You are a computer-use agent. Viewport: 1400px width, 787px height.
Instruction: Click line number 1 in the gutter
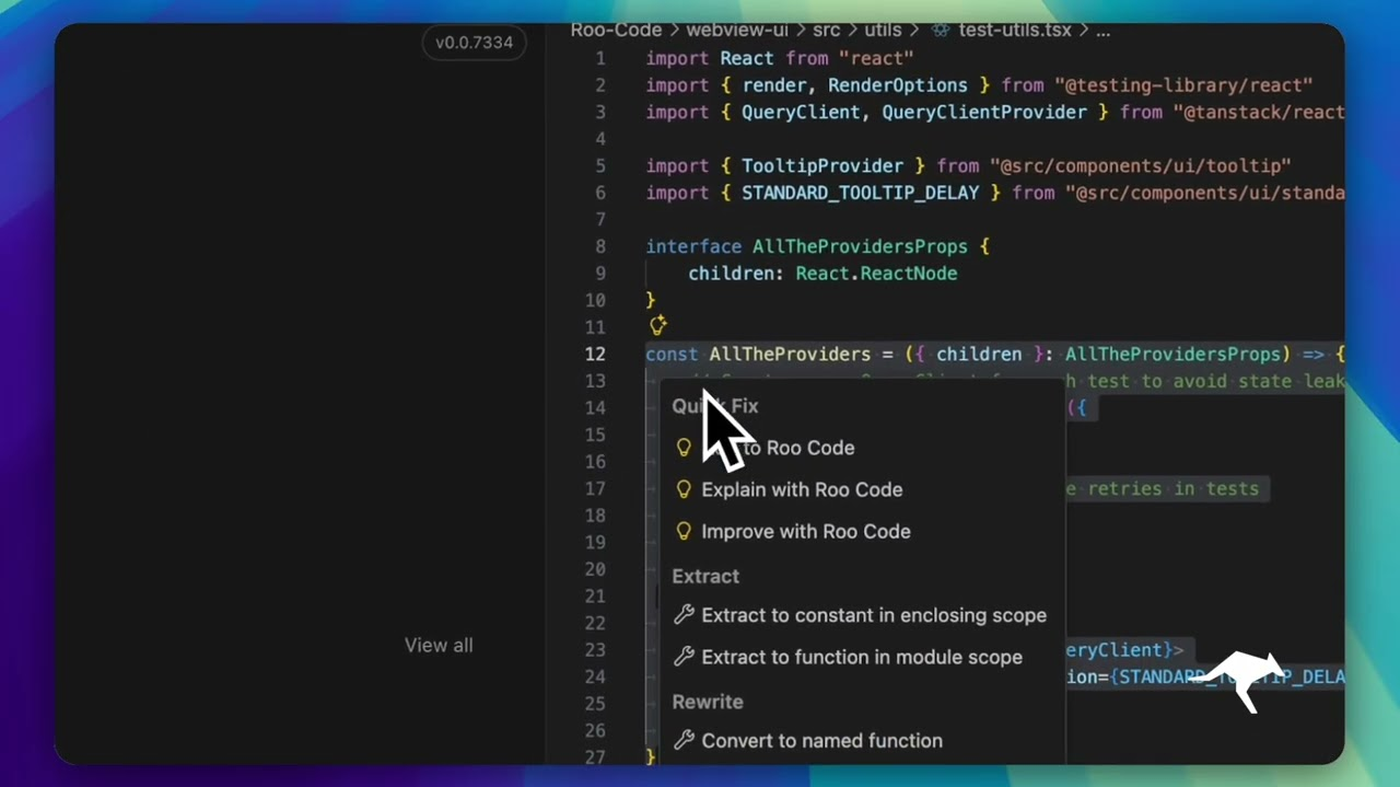pyautogui.click(x=600, y=58)
